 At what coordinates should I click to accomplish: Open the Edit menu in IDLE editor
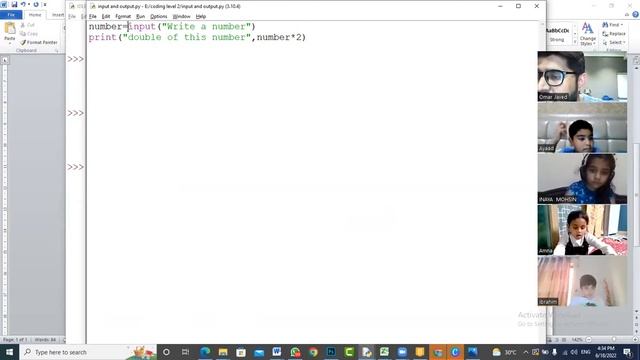pos(106,16)
